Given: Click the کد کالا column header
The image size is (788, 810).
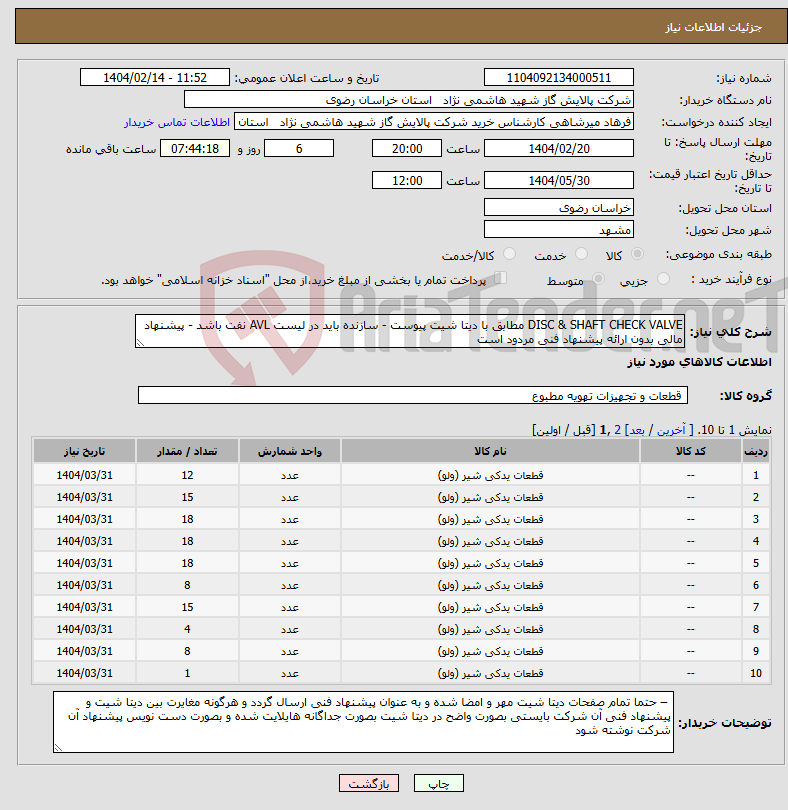Looking at the screenshot, I should [x=691, y=451].
